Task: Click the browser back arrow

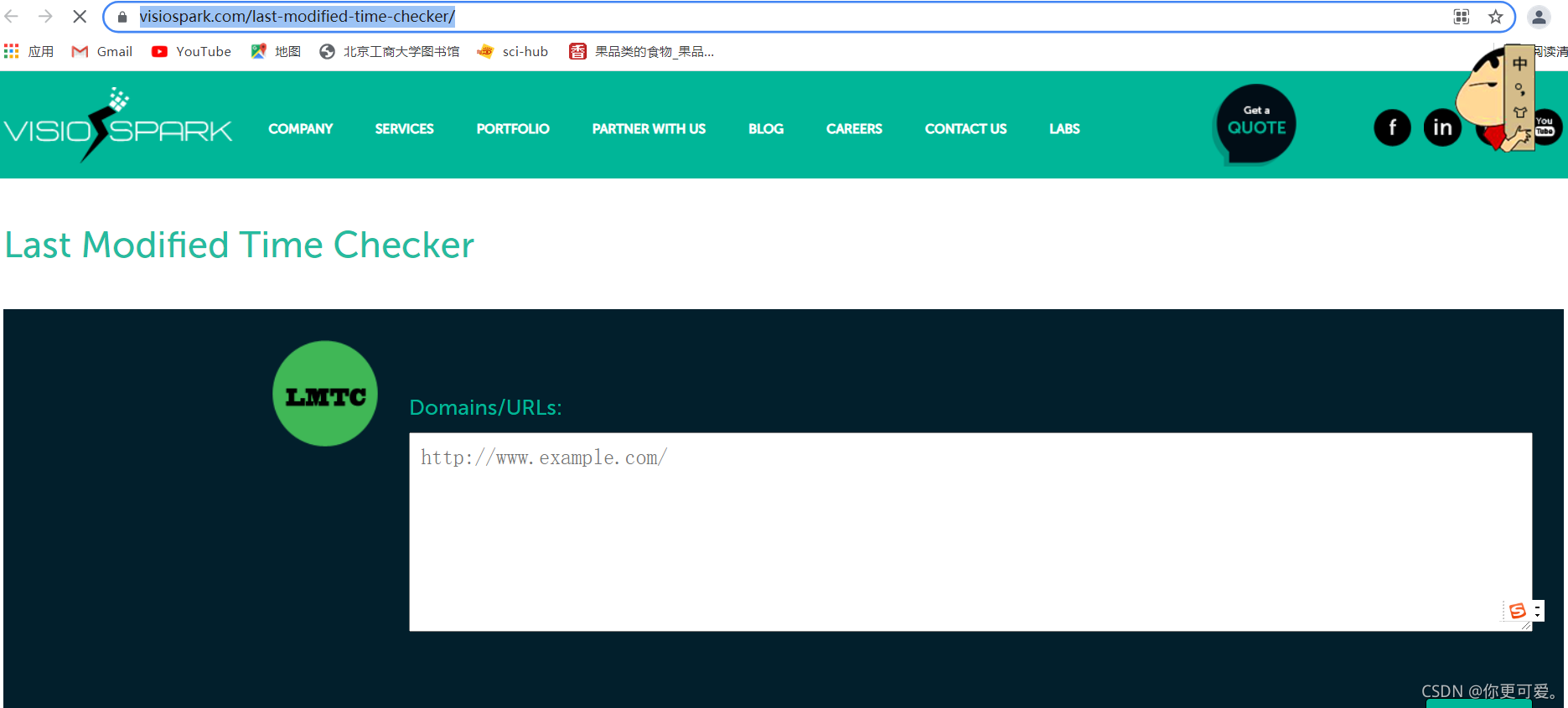Action: 12,16
